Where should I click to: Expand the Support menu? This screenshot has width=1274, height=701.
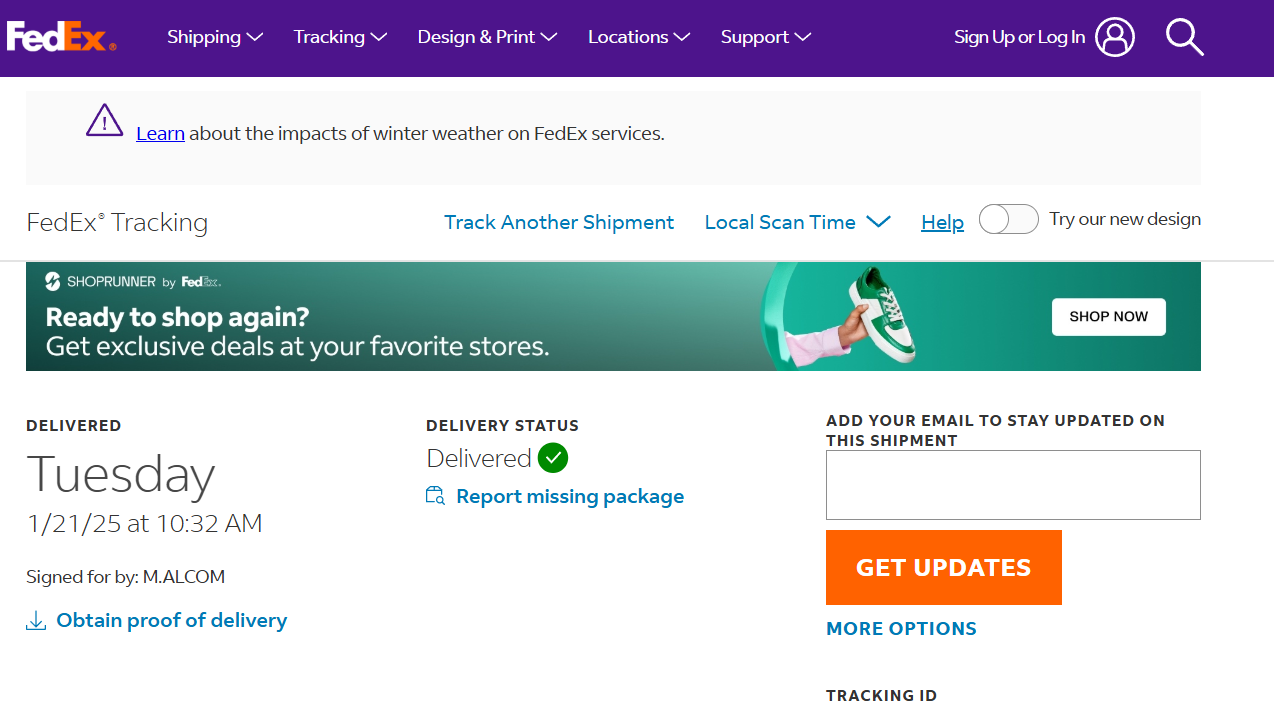point(766,37)
